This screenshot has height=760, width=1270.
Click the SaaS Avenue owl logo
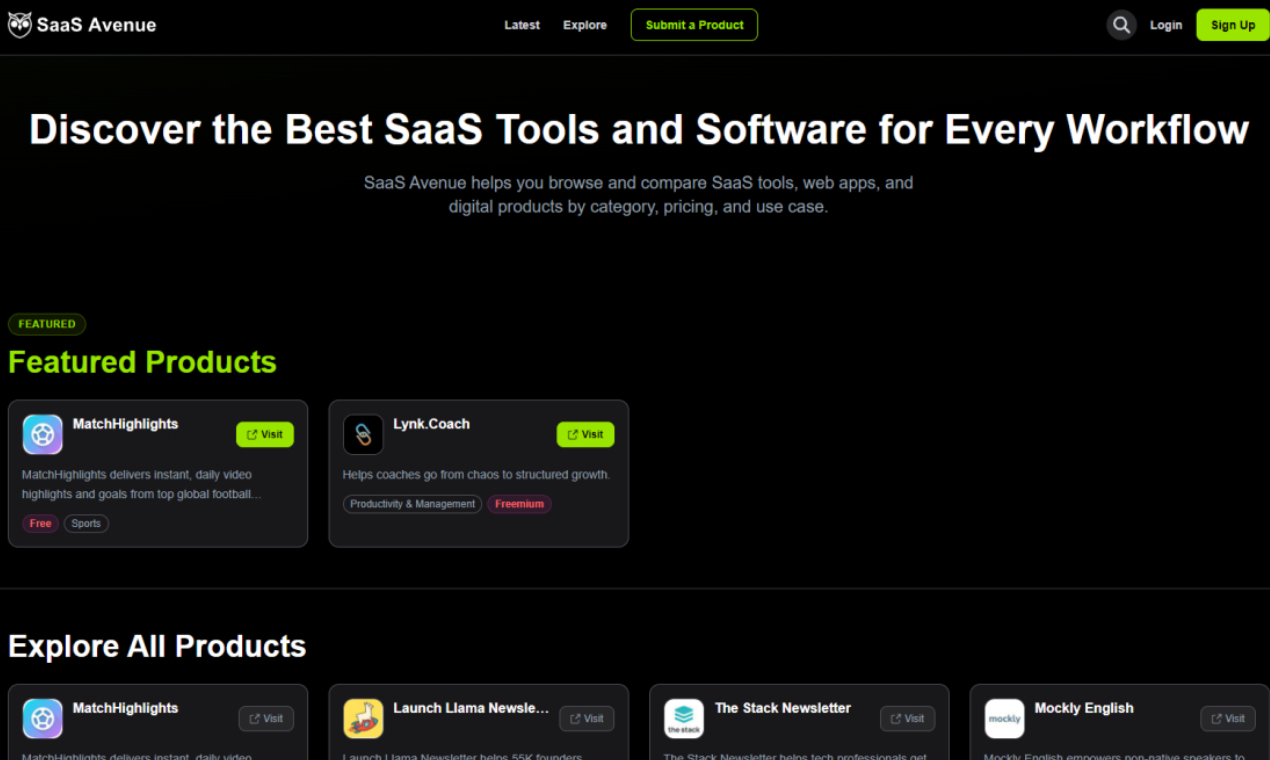click(20, 25)
